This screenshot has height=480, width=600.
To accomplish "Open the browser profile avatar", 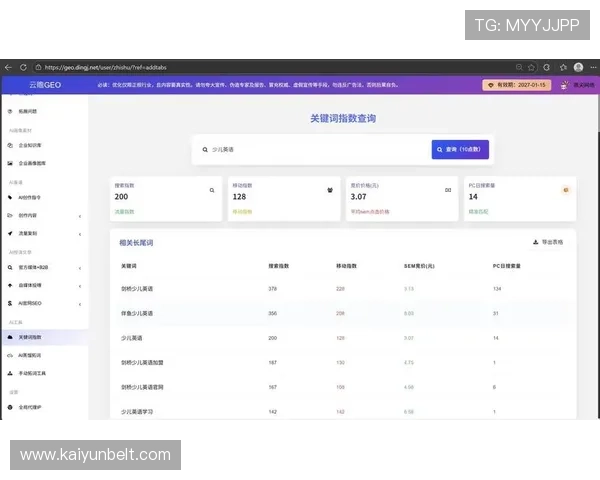I will point(578,67).
